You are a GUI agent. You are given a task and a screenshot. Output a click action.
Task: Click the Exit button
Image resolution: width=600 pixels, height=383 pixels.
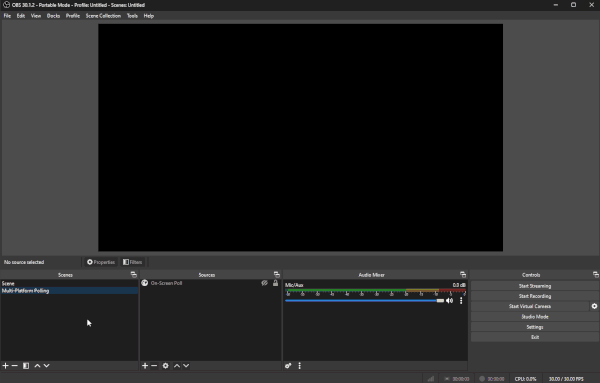tap(535, 337)
